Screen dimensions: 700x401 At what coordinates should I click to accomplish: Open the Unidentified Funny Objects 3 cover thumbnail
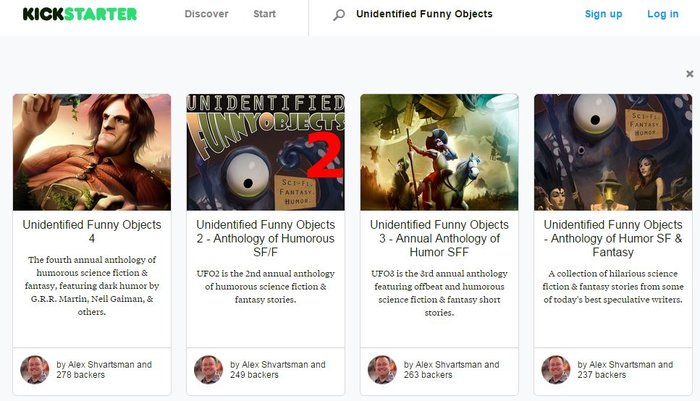(439, 152)
